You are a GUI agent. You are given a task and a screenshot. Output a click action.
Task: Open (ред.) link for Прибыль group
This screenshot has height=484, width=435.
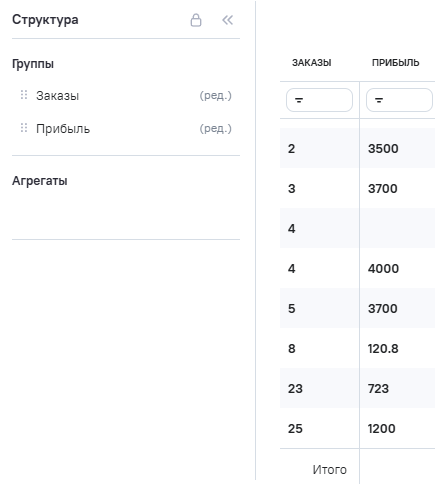[x=215, y=128]
